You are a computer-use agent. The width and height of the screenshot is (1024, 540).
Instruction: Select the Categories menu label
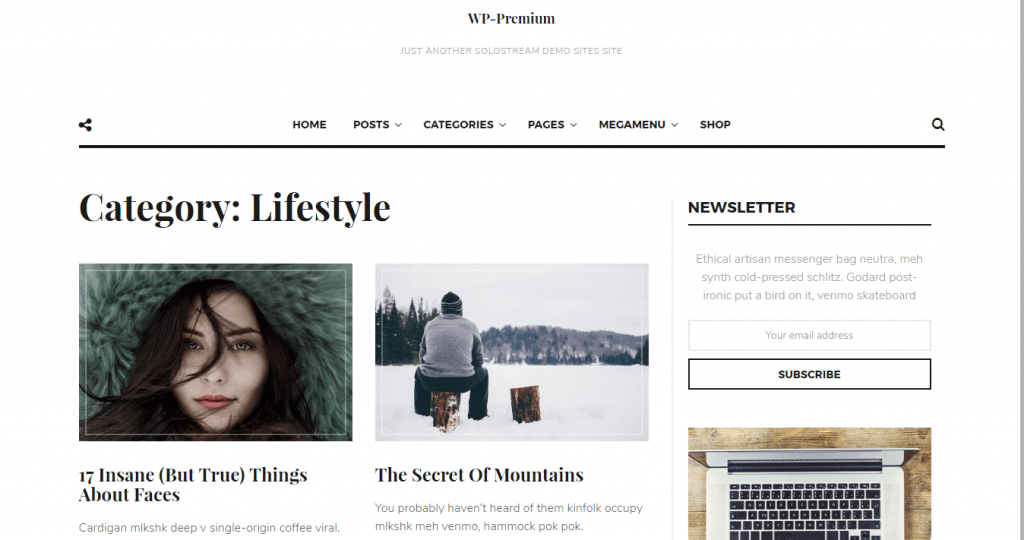point(458,124)
